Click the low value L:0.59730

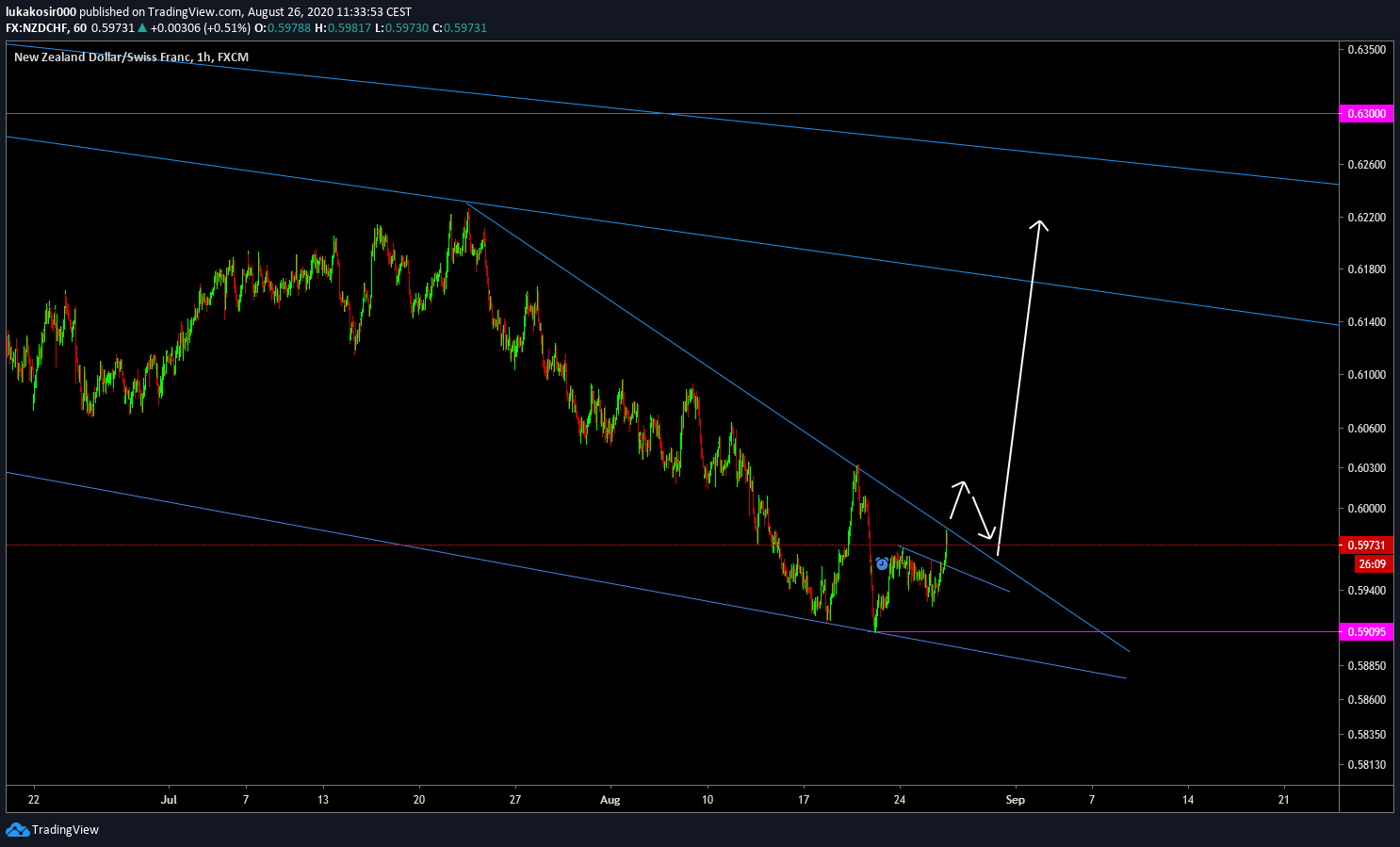tap(401, 28)
